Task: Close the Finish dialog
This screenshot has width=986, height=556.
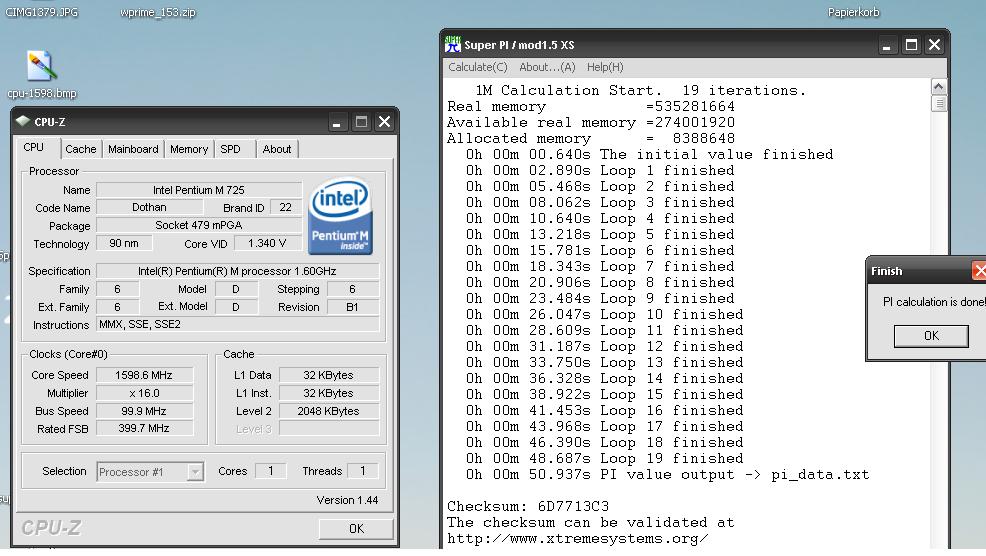Action: (x=979, y=271)
